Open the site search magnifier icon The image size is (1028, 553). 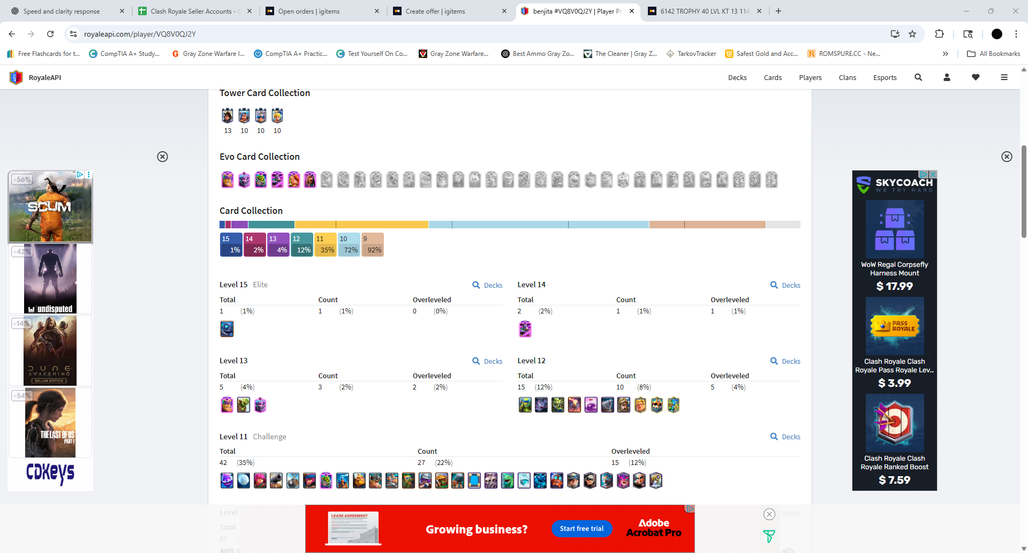click(x=918, y=77)
